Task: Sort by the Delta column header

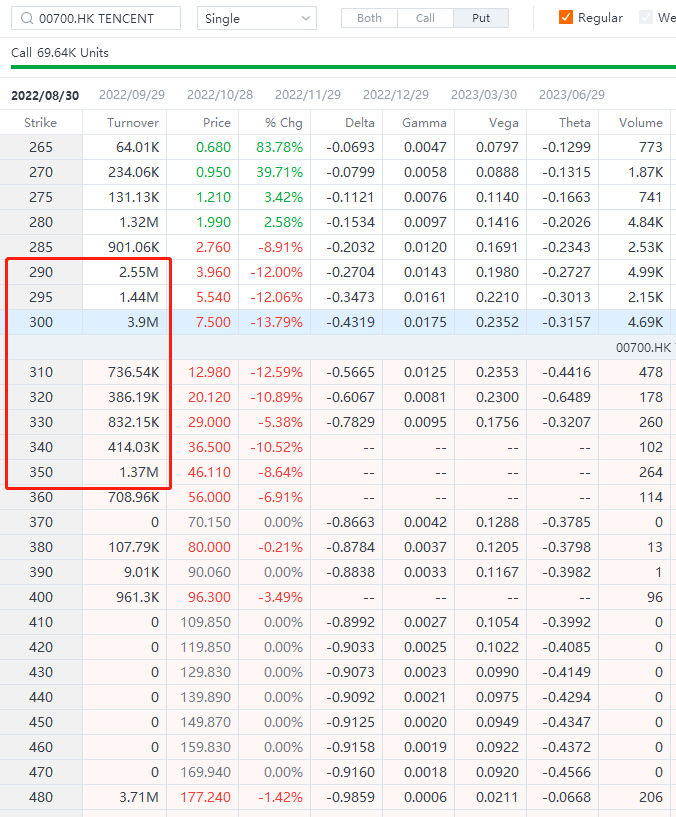Action: [x=360, y=122]
